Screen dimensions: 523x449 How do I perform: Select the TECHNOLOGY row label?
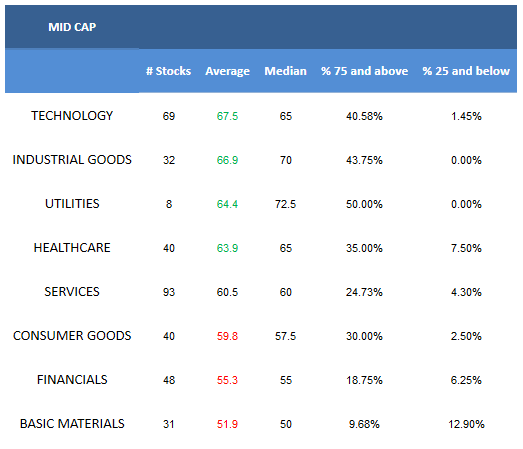point(72,116)
